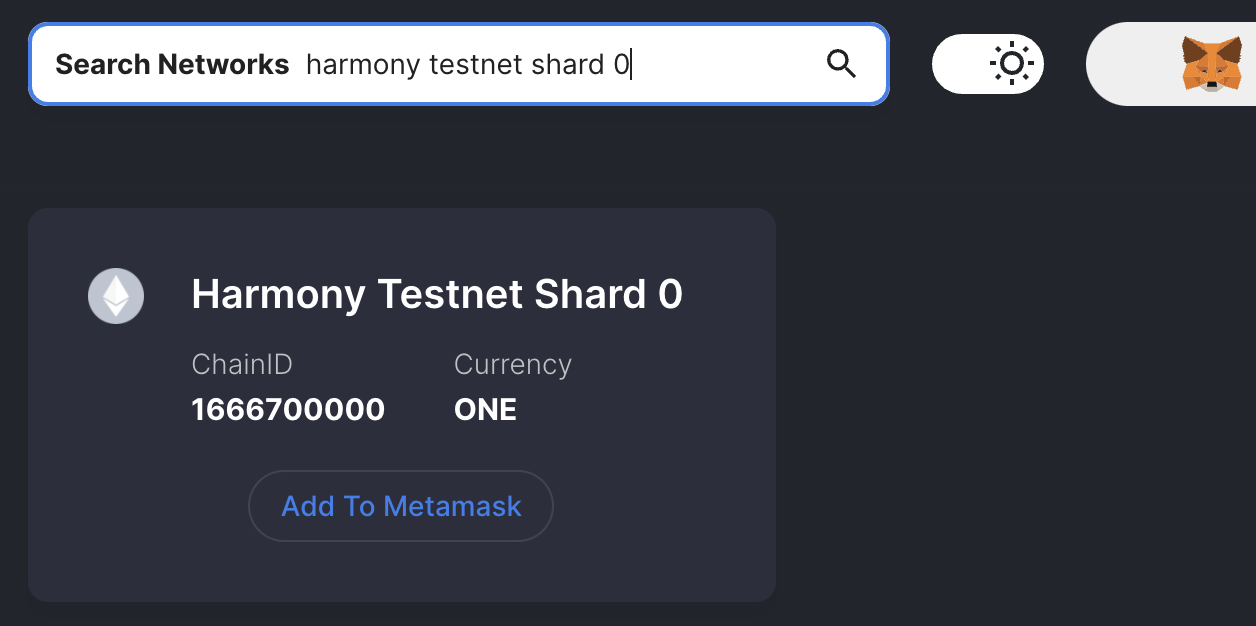Click the Currency label
The width and height of the screenshot is (1256, 626).
point(513,364)
